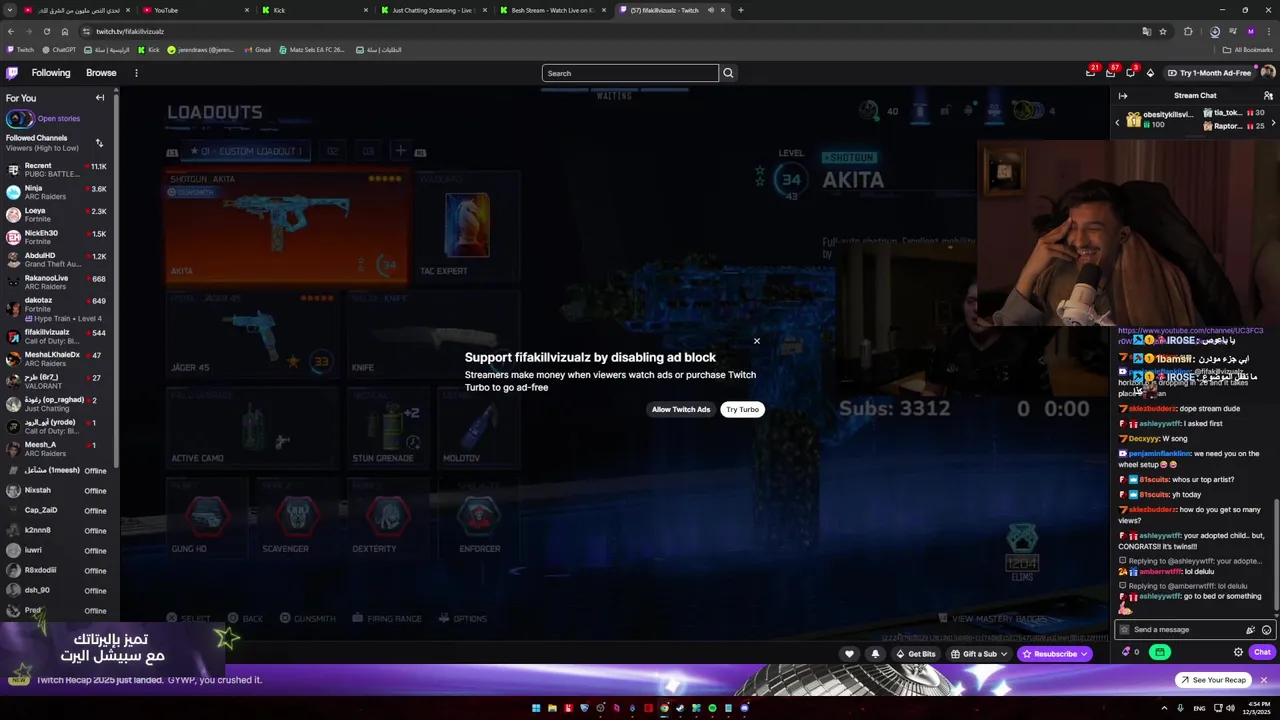This screenshot has width=1280, height=720.
Task: Open the celebration icon in message box
Action: pyautogui.click(x=1250, y=630)
